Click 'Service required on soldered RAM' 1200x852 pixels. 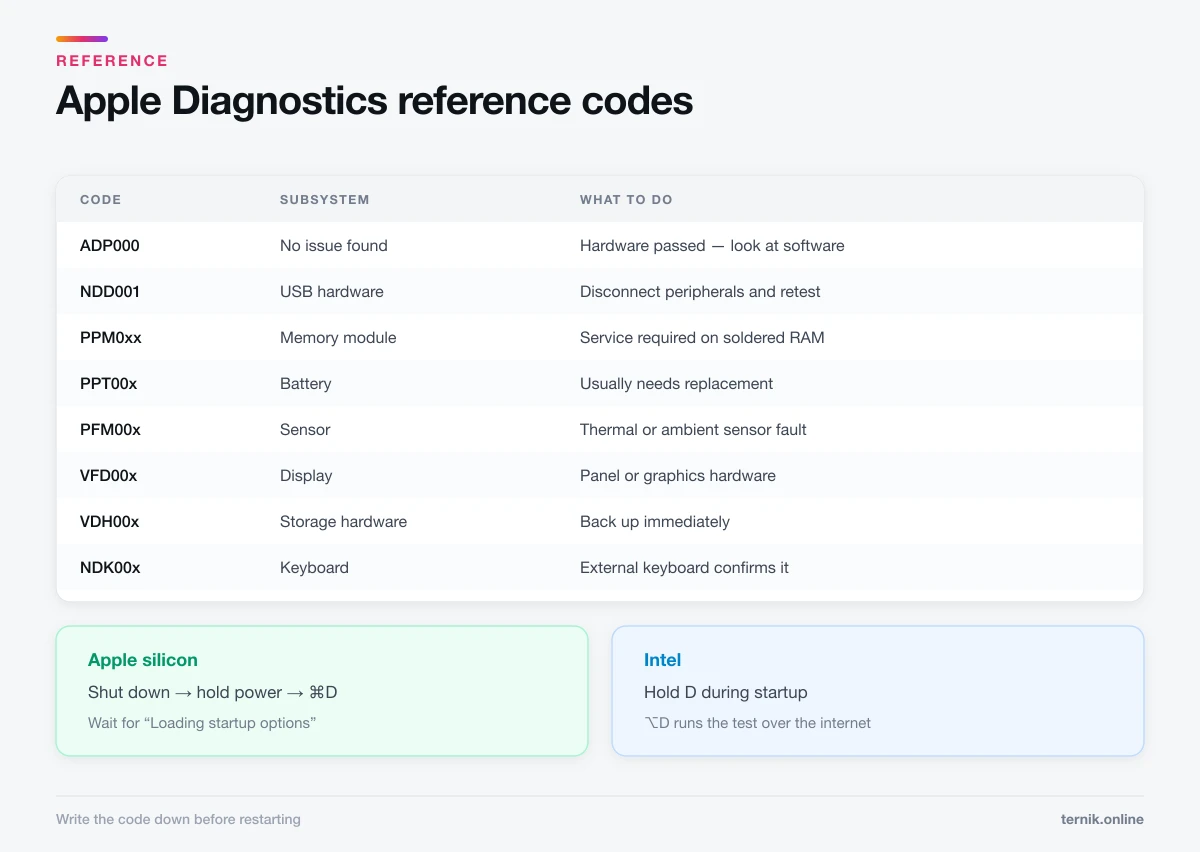pyautogui.click(x=702, y=338)
